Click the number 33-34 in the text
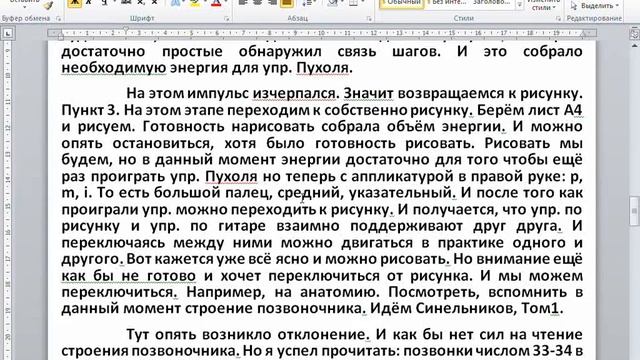Viewport: 640px width, 360px height. tap(551, 351)
